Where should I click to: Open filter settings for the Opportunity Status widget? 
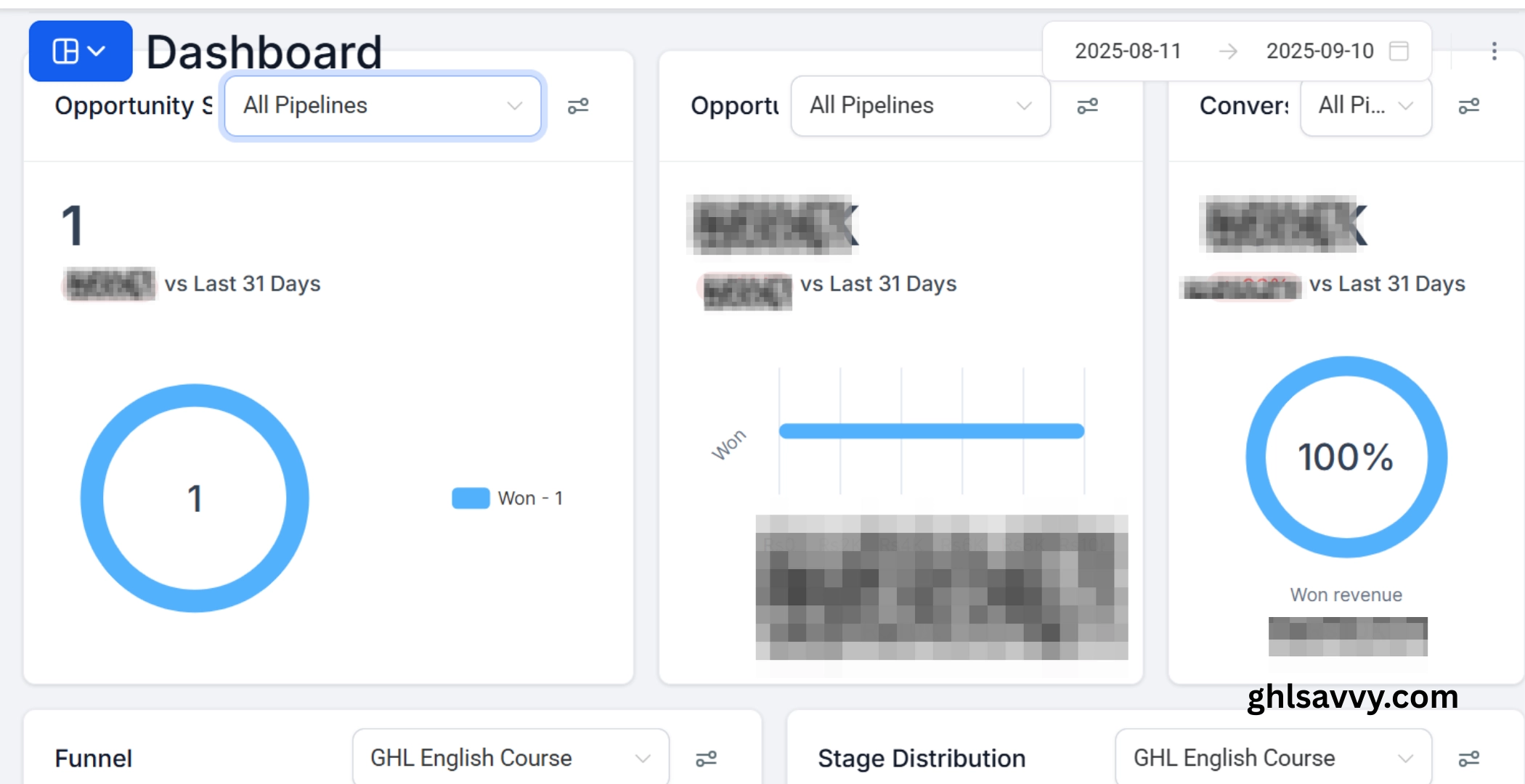click(x=579, y=106)
